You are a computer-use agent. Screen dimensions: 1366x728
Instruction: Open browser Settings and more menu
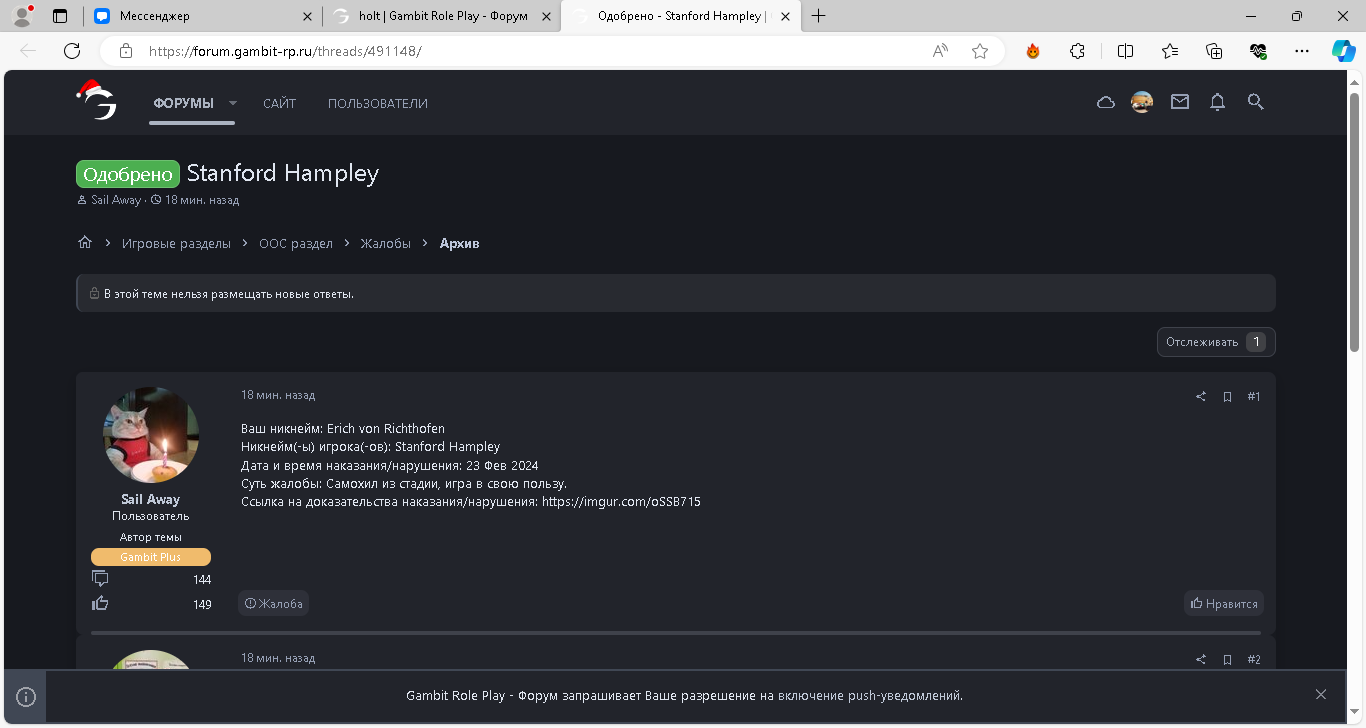(1301, 51)
